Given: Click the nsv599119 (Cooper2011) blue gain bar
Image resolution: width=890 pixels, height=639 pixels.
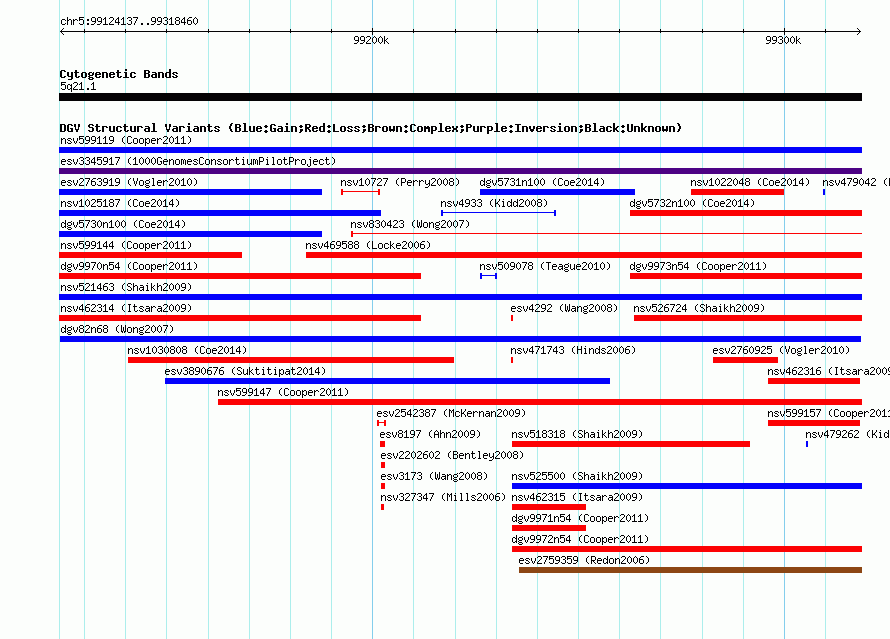Looking at the screenshot, I should [460, 150].
